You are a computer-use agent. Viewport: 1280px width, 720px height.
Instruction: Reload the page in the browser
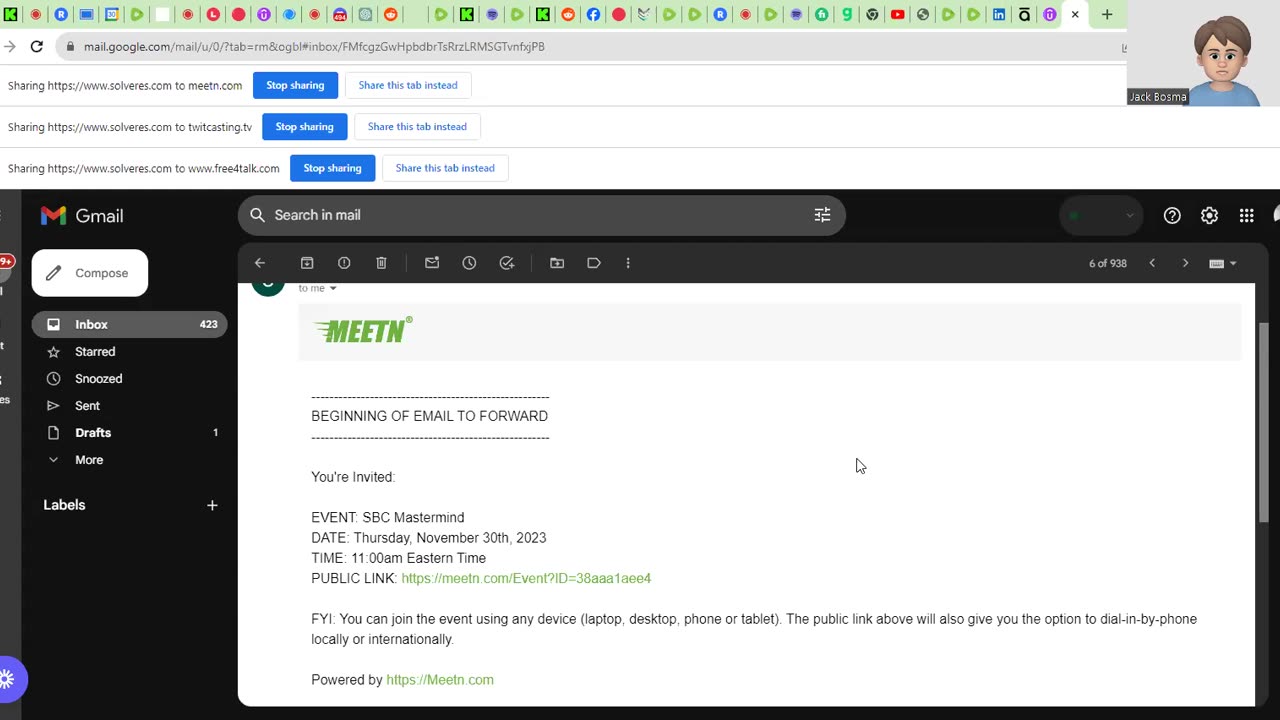(x=37, y=46)
